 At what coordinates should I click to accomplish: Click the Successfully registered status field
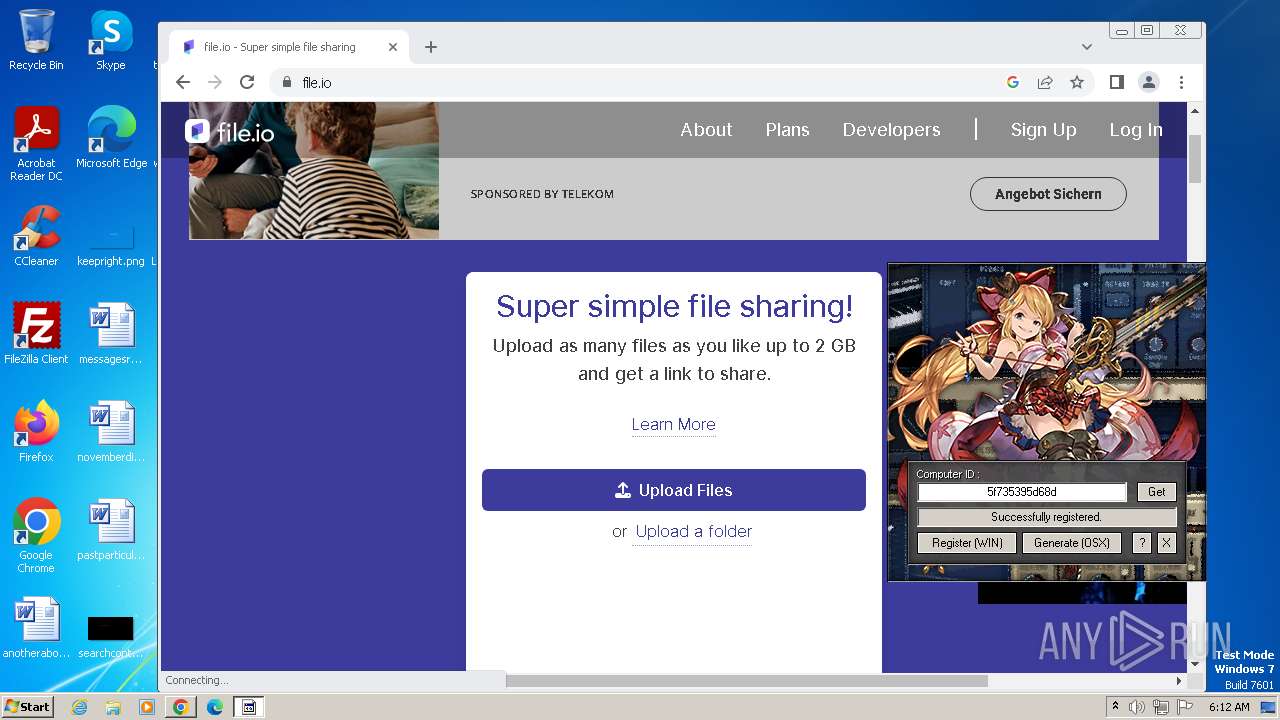[1047, 517]
